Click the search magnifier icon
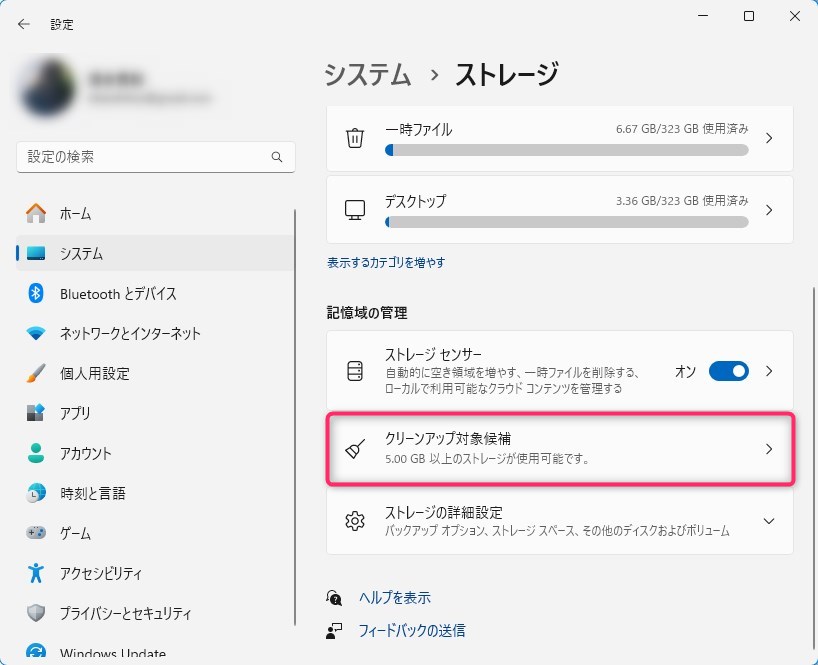This screenshot has width=818, height=665. pos(277,158)
